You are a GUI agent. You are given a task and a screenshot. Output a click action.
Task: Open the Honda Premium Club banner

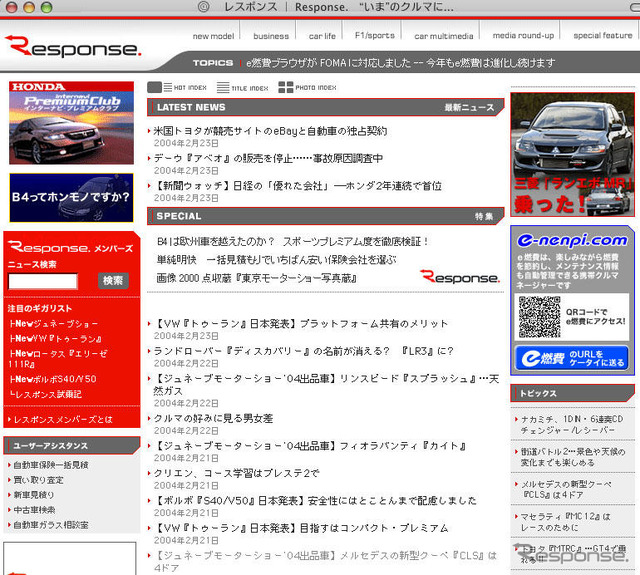[71, 123]
